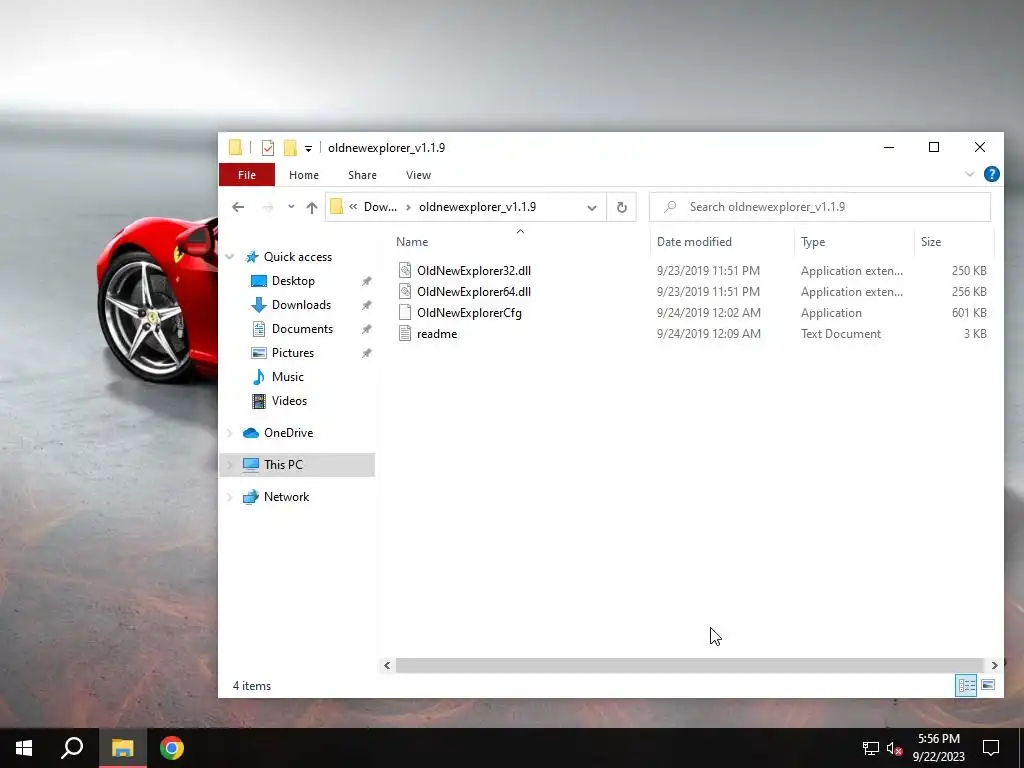The width and height of the screenshot is (1024, 768).
Task: Open the Windows Start menu
Action: (24, 748)
